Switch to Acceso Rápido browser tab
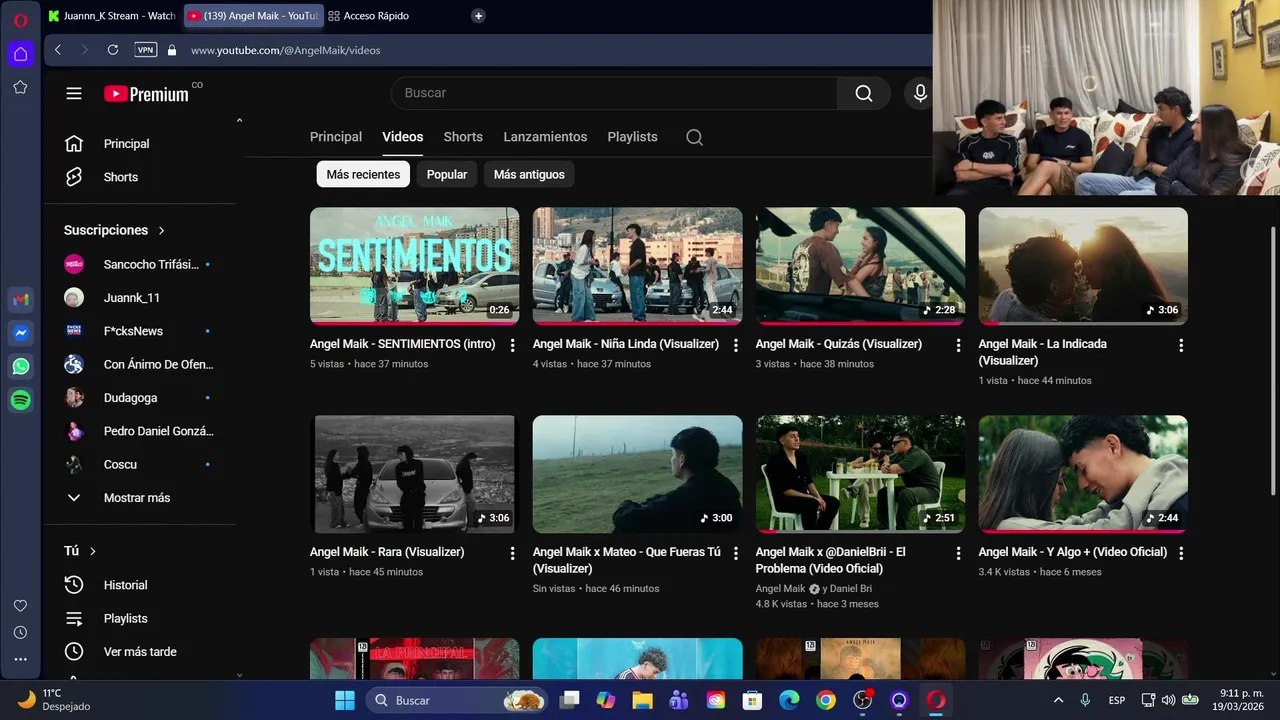The width and height of the screenshot is (1280, 720). 376,16
